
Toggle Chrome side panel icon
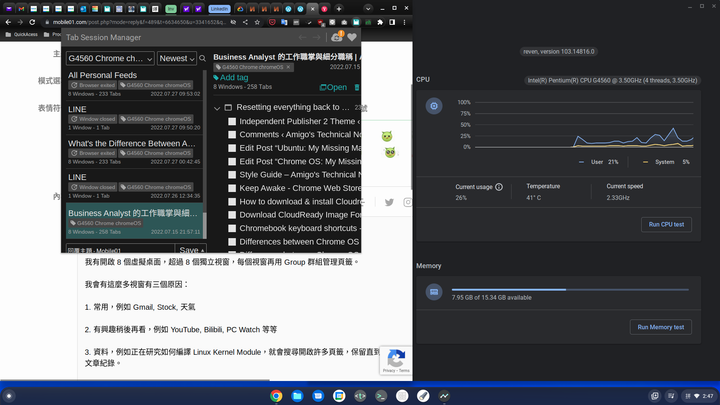[x=392, y=22]
